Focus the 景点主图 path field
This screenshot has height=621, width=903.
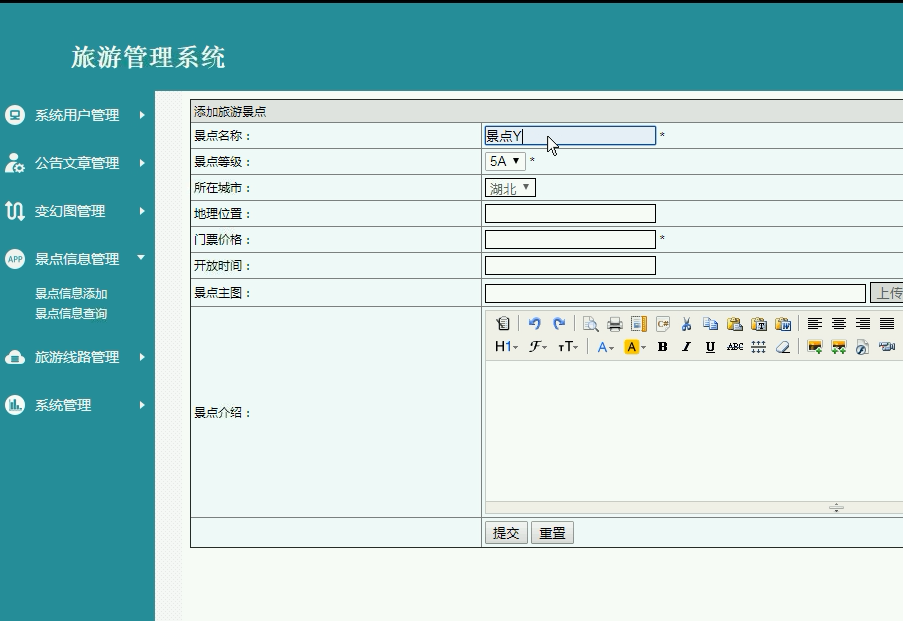pos(675,293)
